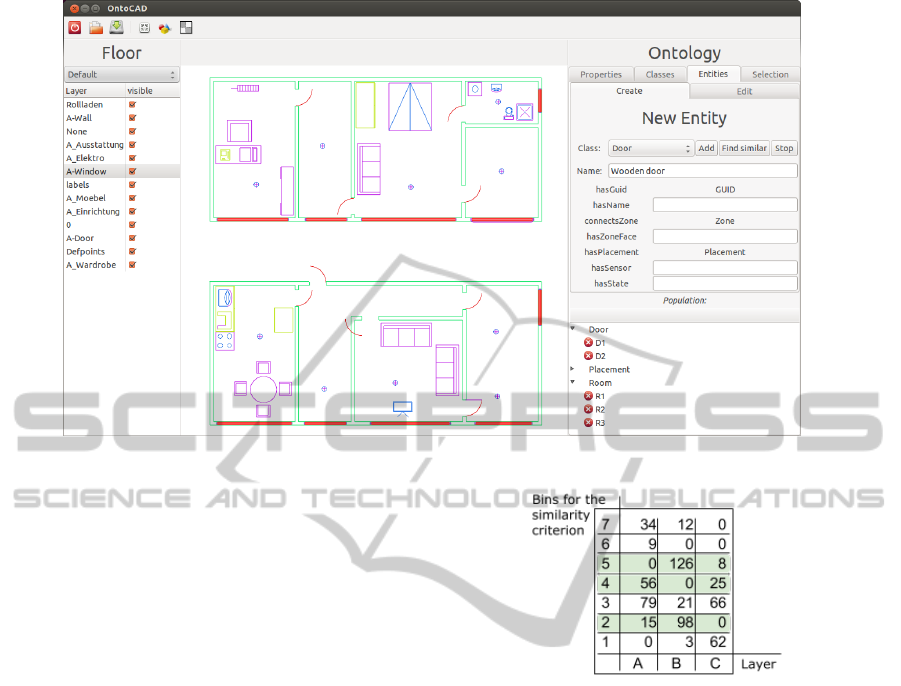The image size is (901, 686).
Task: Delete entity D1 via red X icon
Action: pyautogui.click(x=588, y=343)
